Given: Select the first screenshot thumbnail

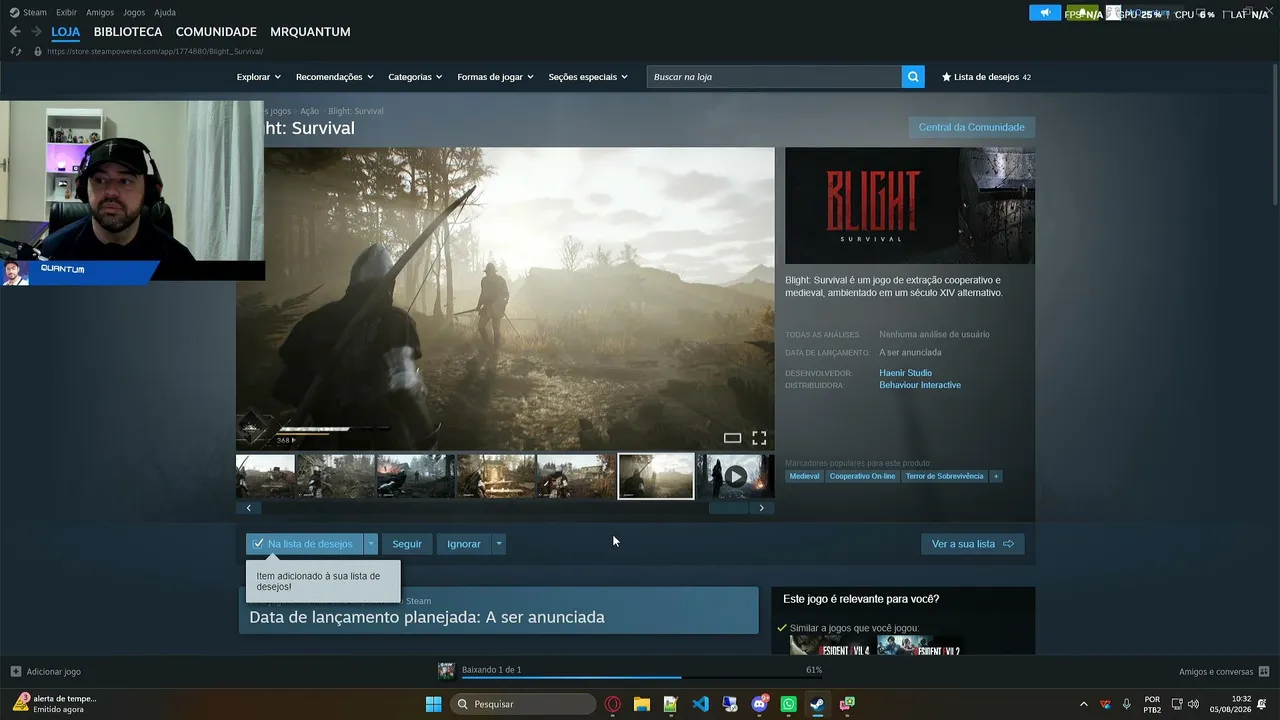Looking at the screenshot, I should pos(265,476).
